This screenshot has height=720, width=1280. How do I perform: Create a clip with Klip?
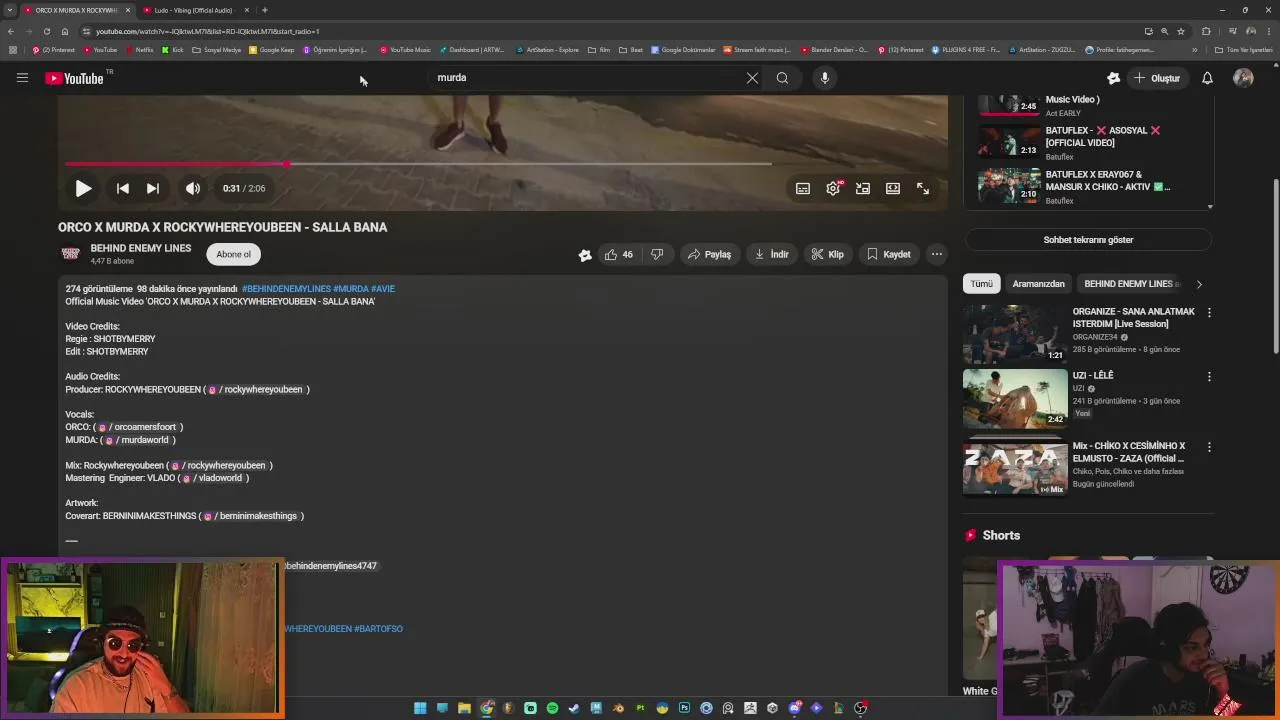pyautogui.click(x=828, y=254)
